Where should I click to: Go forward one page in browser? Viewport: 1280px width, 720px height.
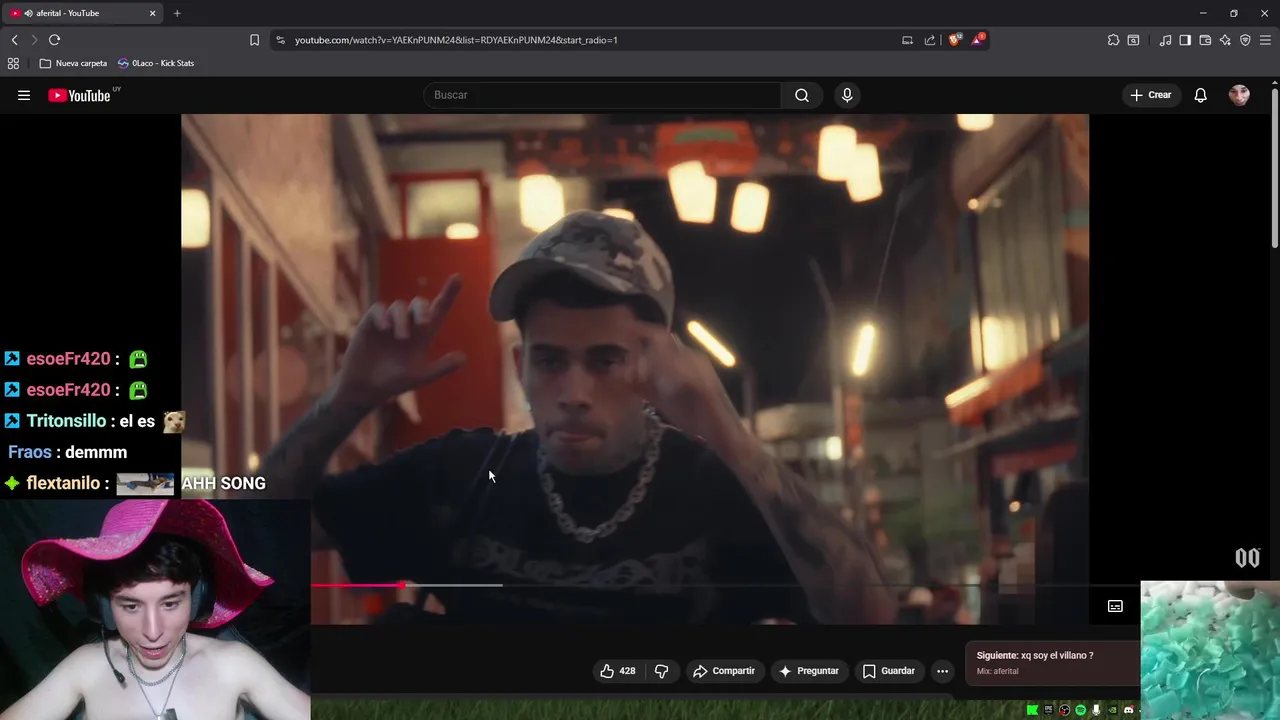33,40
